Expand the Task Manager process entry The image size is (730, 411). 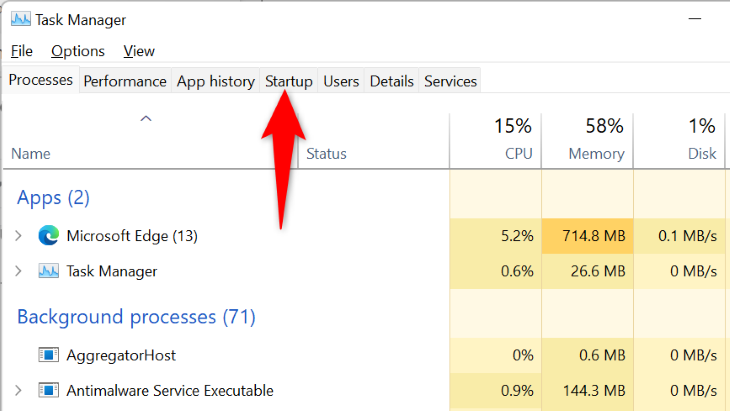[x=18, y=271]
